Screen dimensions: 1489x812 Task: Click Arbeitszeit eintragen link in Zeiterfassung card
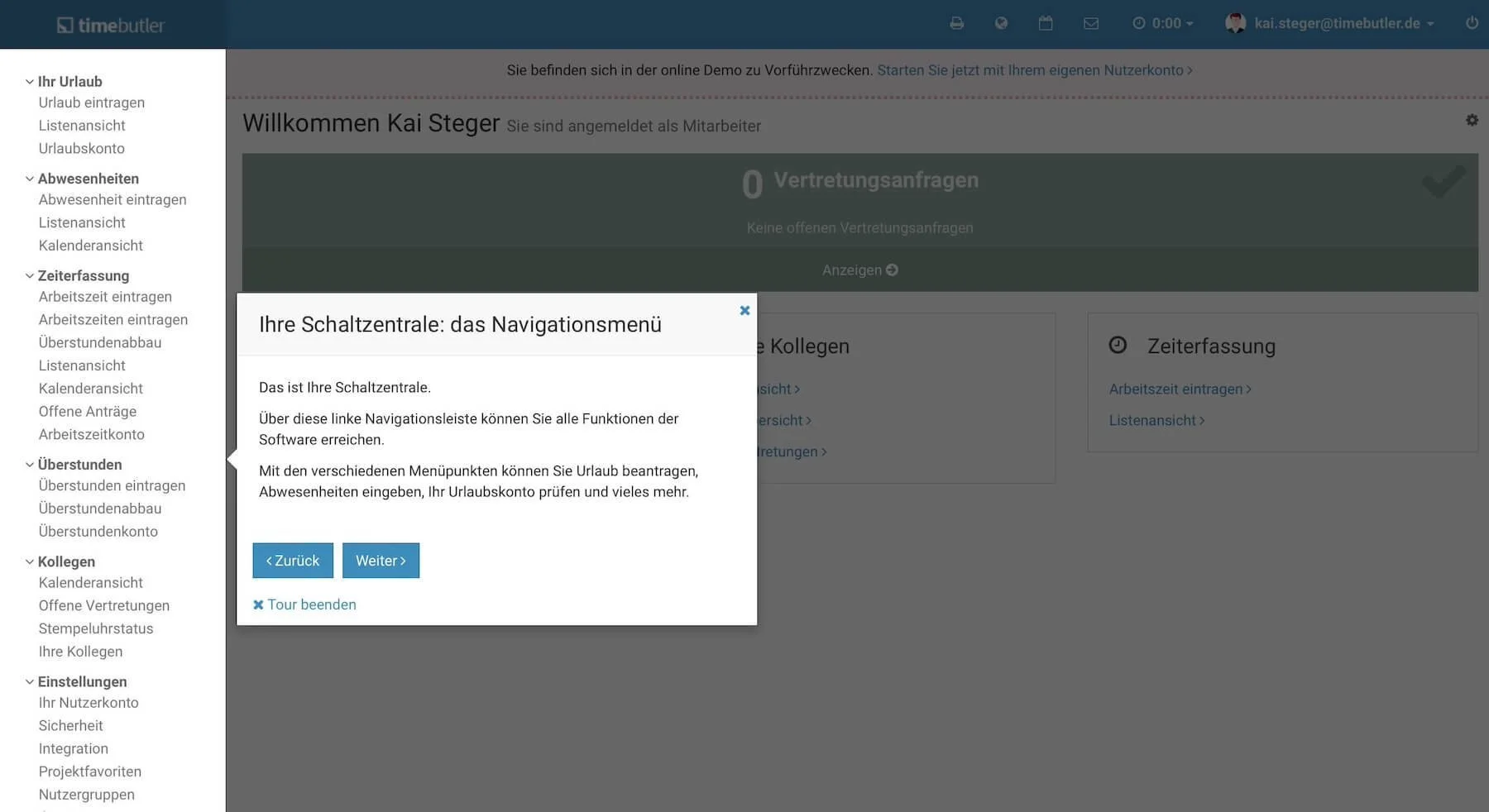click(1180, 389)
